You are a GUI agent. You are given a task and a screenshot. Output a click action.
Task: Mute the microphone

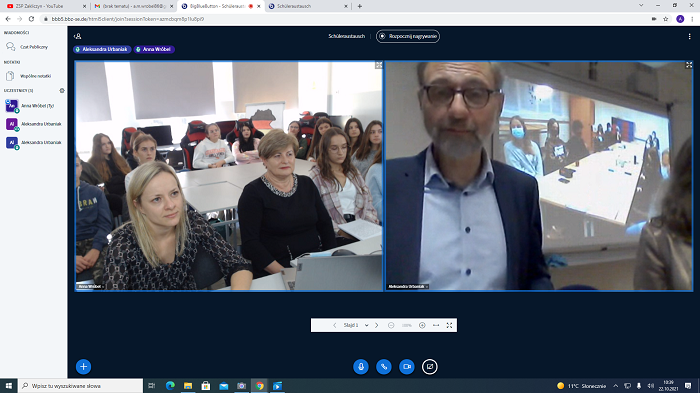361,367
